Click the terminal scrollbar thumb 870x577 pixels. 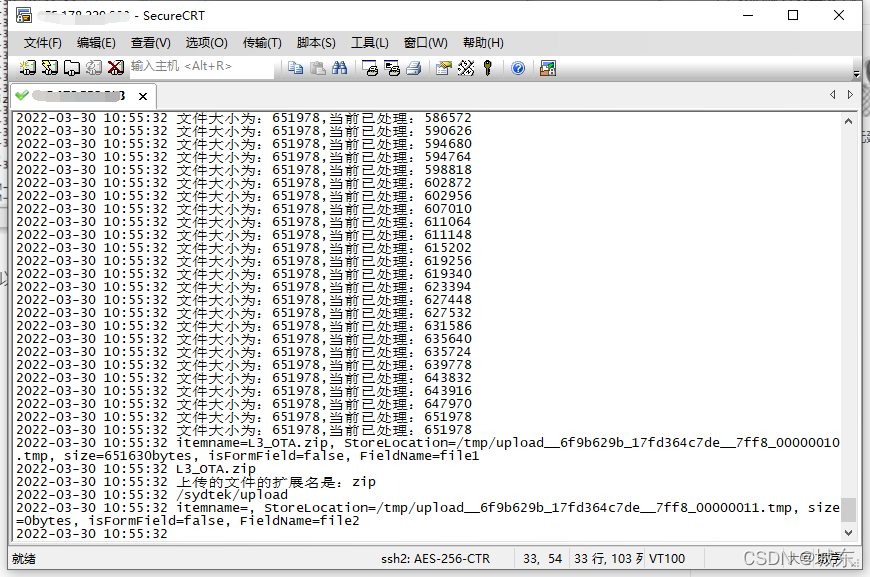tap(848, 509)
